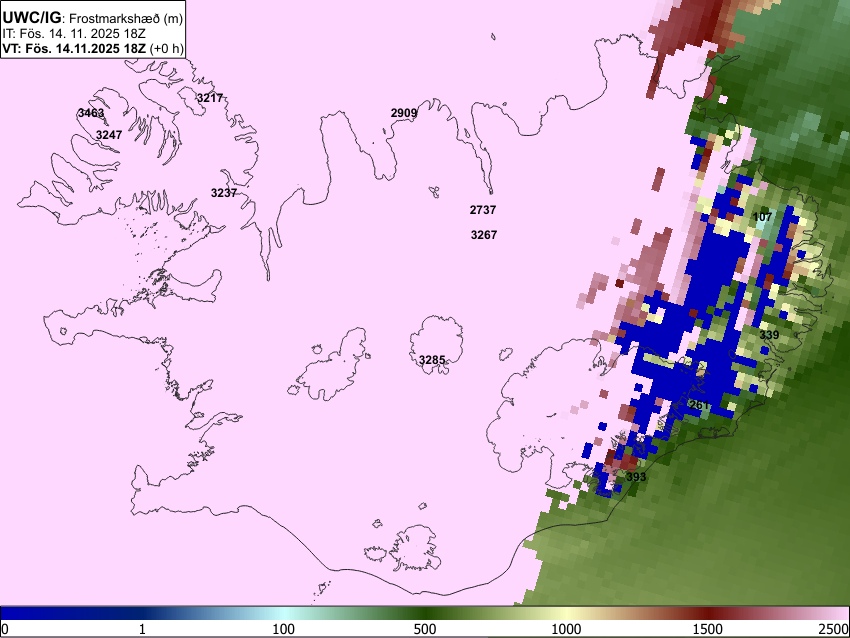Click the 1 tick on the color scale
Image resolution: width=850 pixels, height=638 pixels.
[142, 629]
